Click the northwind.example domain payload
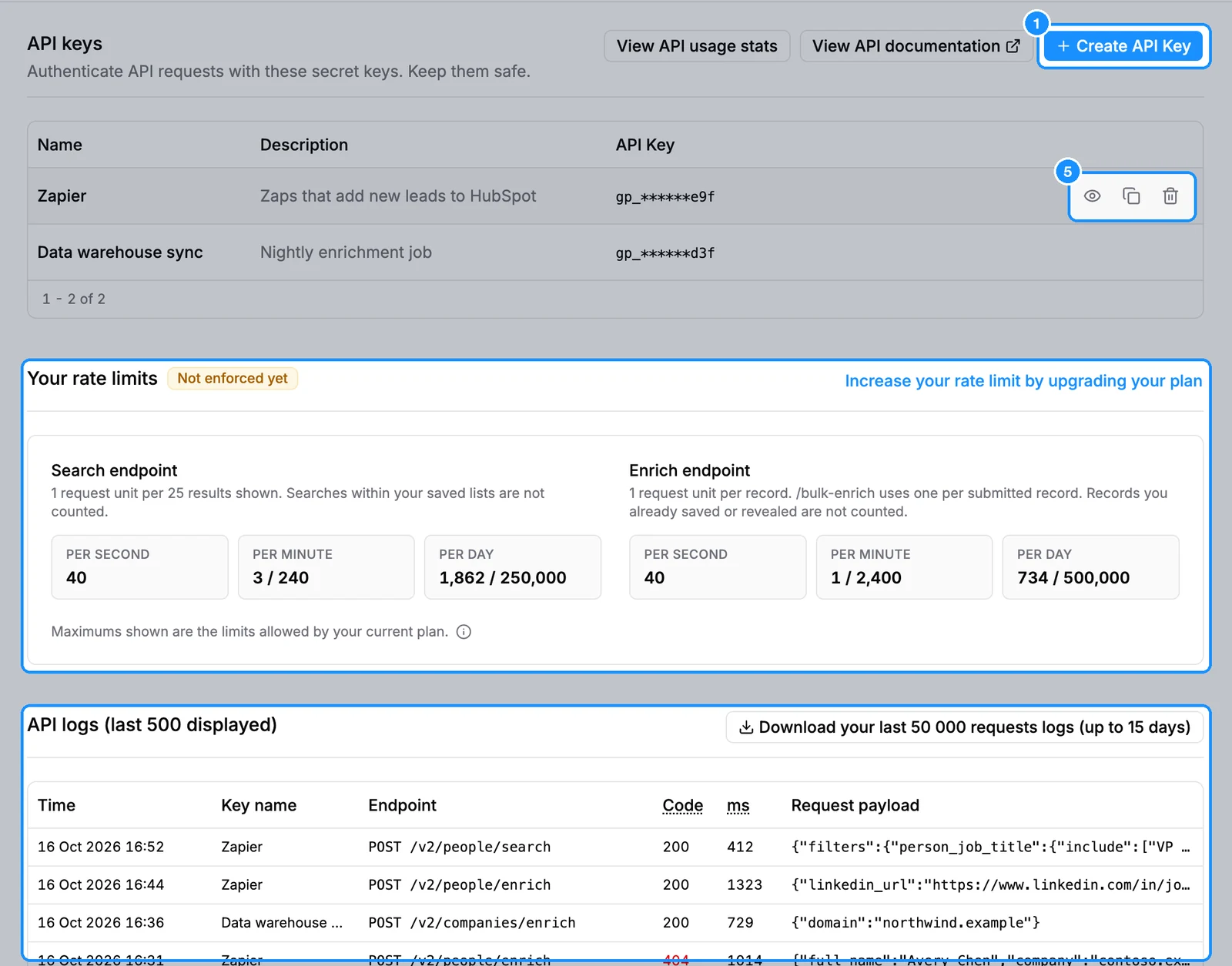The height and width of the screenshot is (966, 1232). pos(916,922)
